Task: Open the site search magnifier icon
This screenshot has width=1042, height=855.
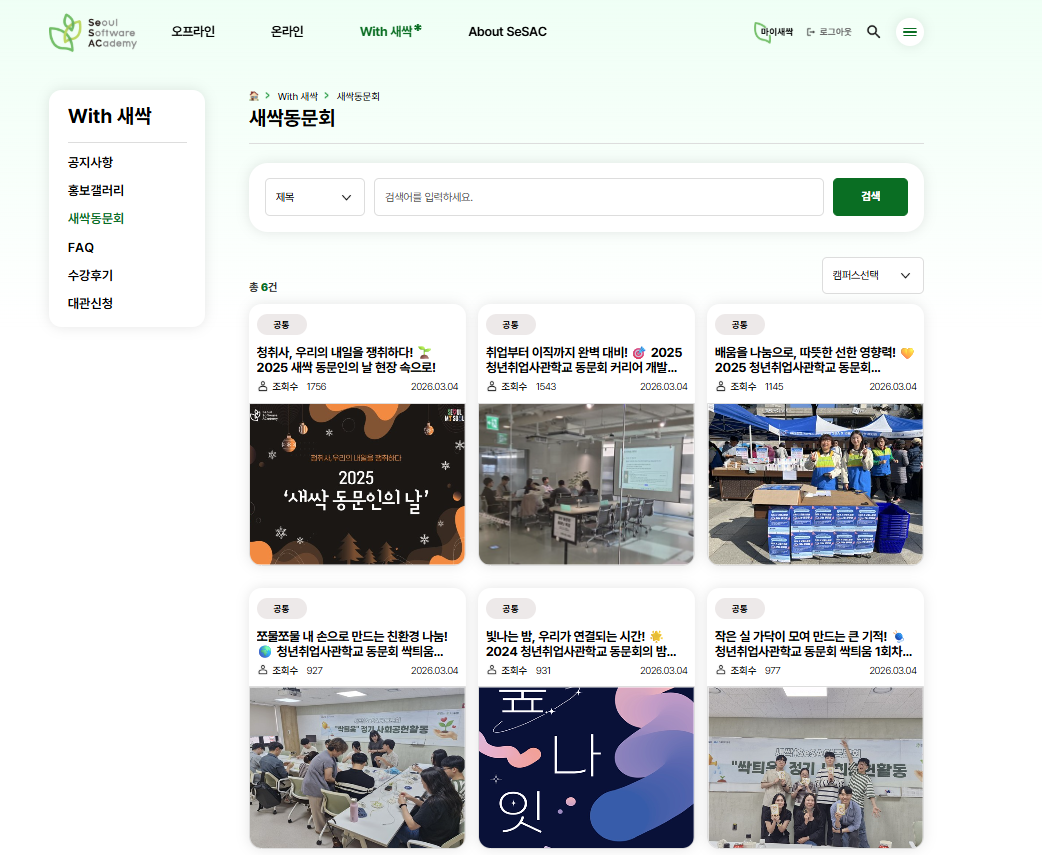Action: (x=873, y=32)
